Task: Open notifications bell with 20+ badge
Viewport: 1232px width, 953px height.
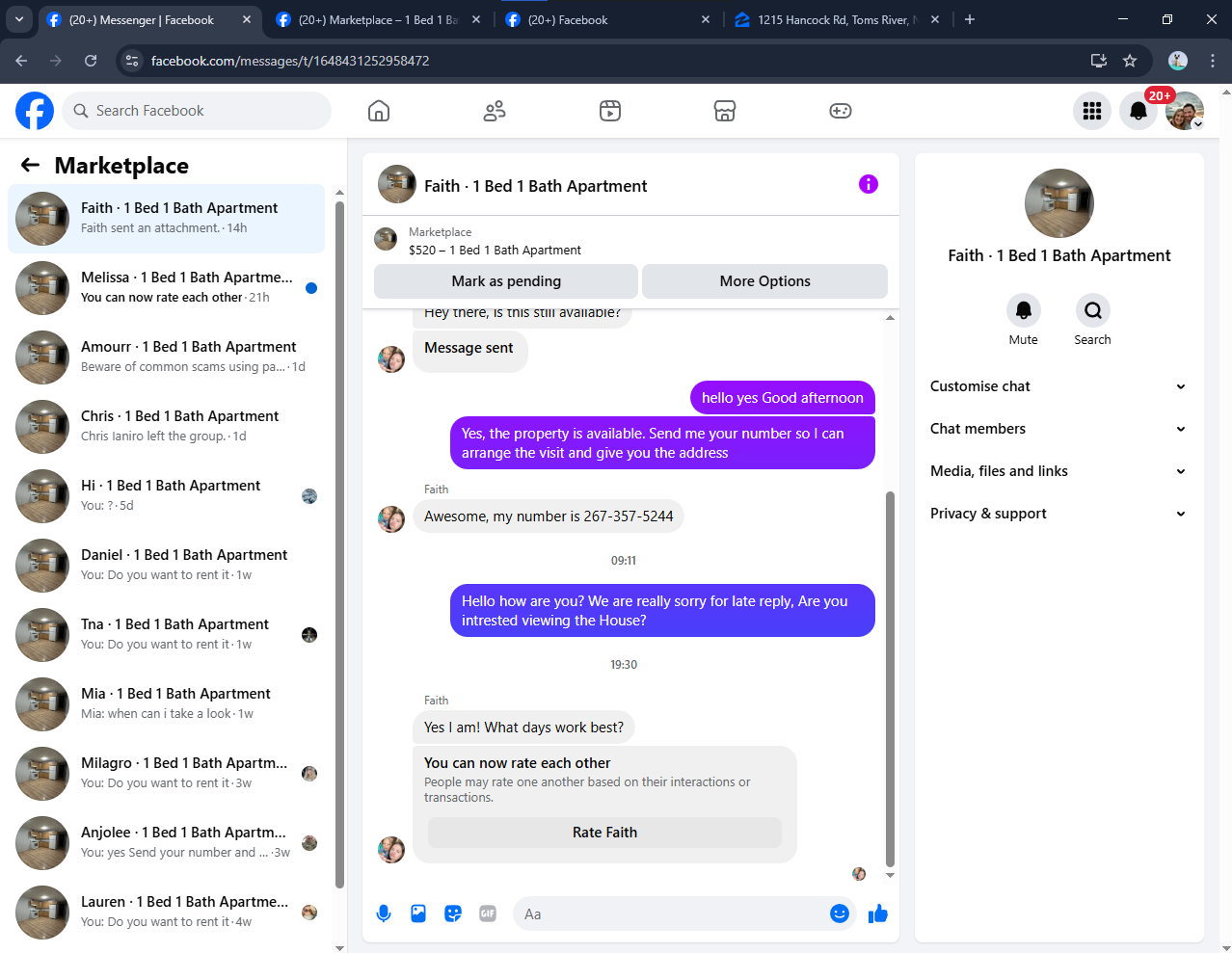Action: click(1138, 111)
